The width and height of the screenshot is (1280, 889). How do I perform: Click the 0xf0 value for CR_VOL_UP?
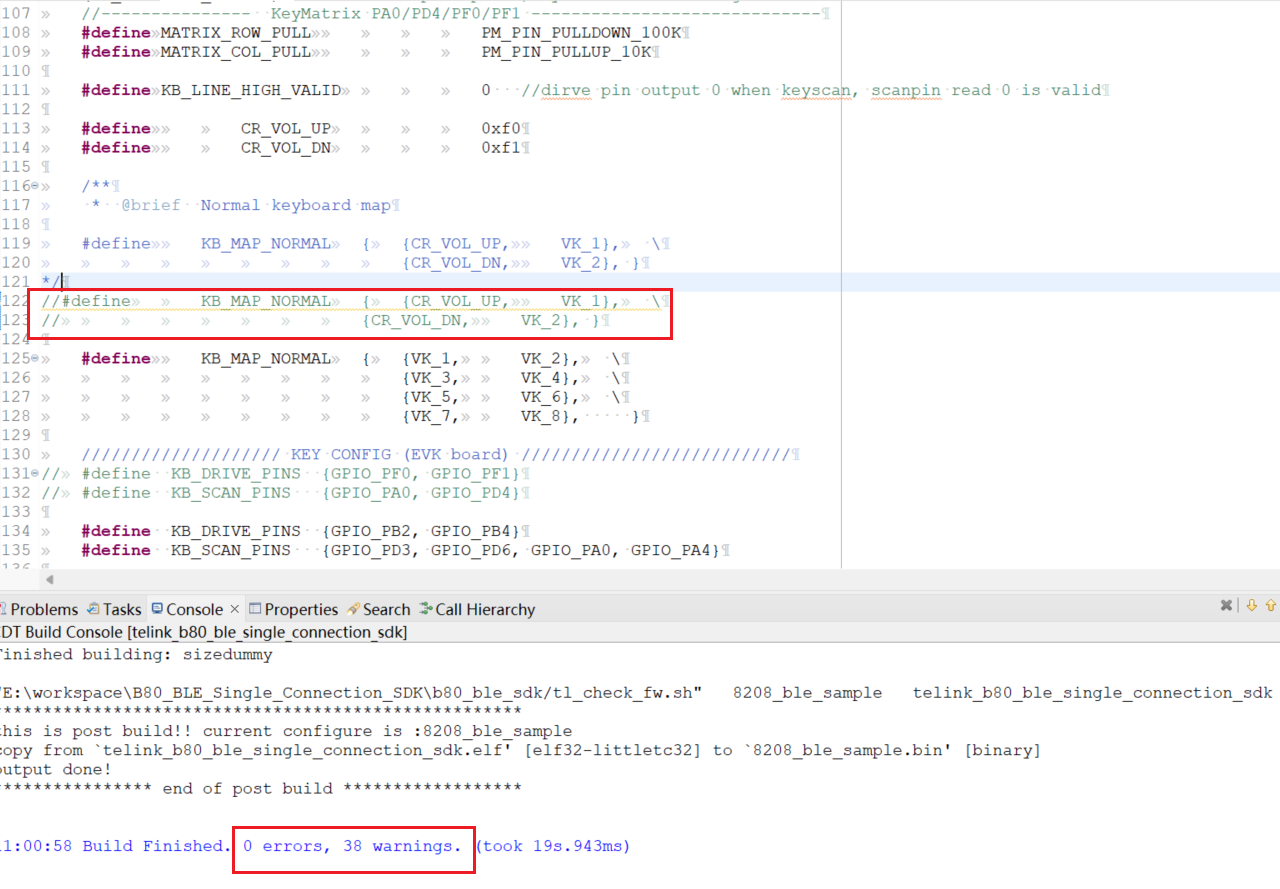point(500,128)
